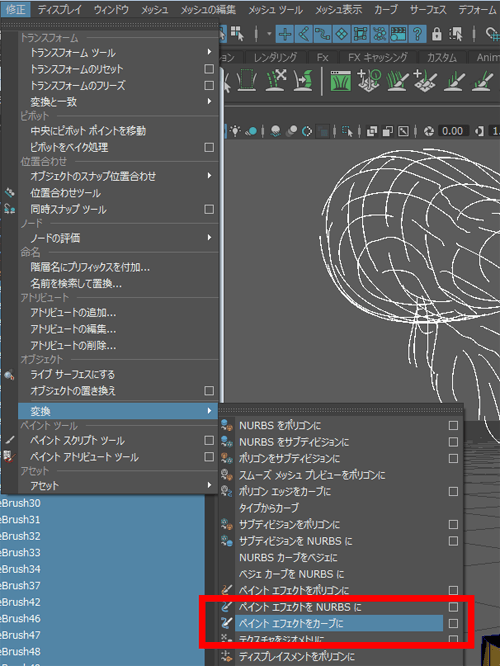The height and width of the screenshot is (666, 500).
Task: Click the exposure value field showing 0.00
Action: (x=453, y=131)
